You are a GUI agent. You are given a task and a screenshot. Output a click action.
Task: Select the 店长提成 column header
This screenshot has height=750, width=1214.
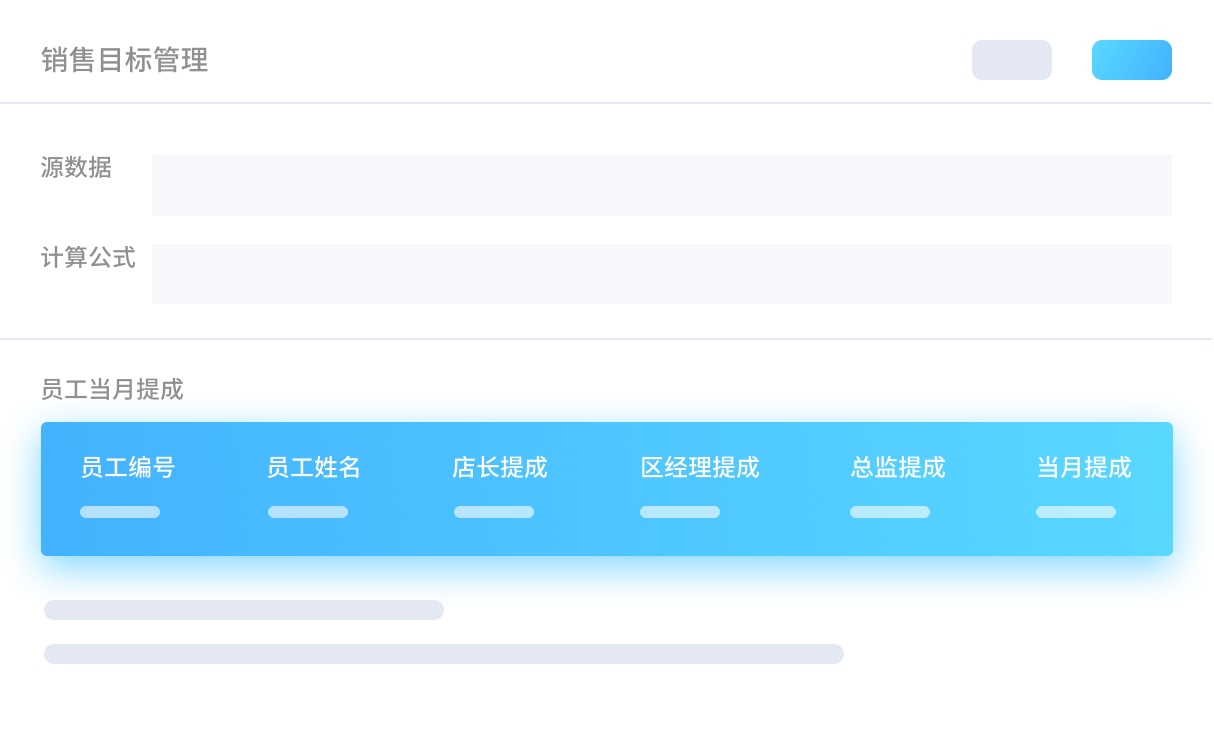[x=500, y=467]
